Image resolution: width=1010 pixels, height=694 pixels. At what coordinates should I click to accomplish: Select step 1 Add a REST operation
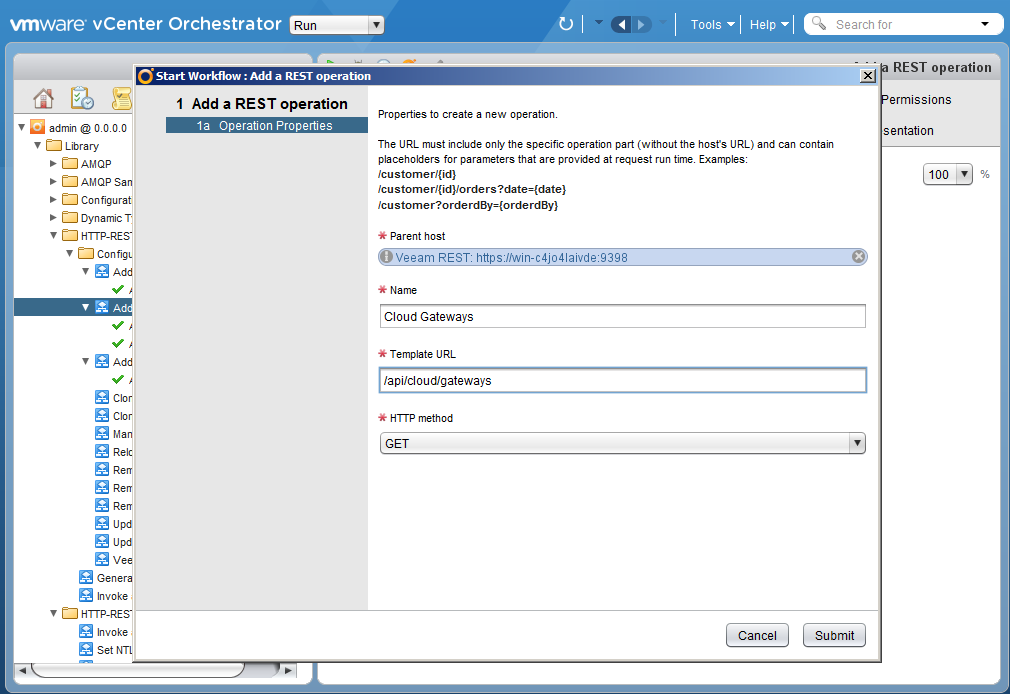262,104
